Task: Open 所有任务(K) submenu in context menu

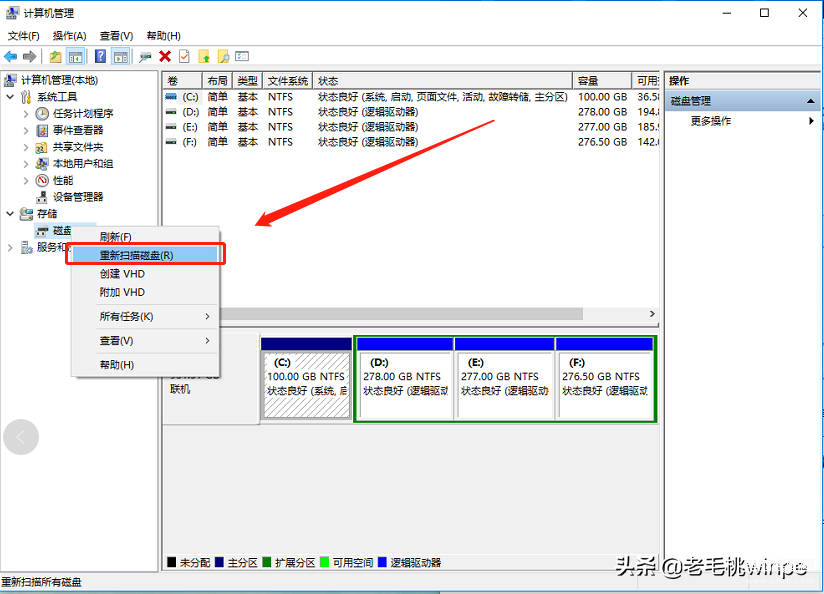Action: (x=146, y=316)
